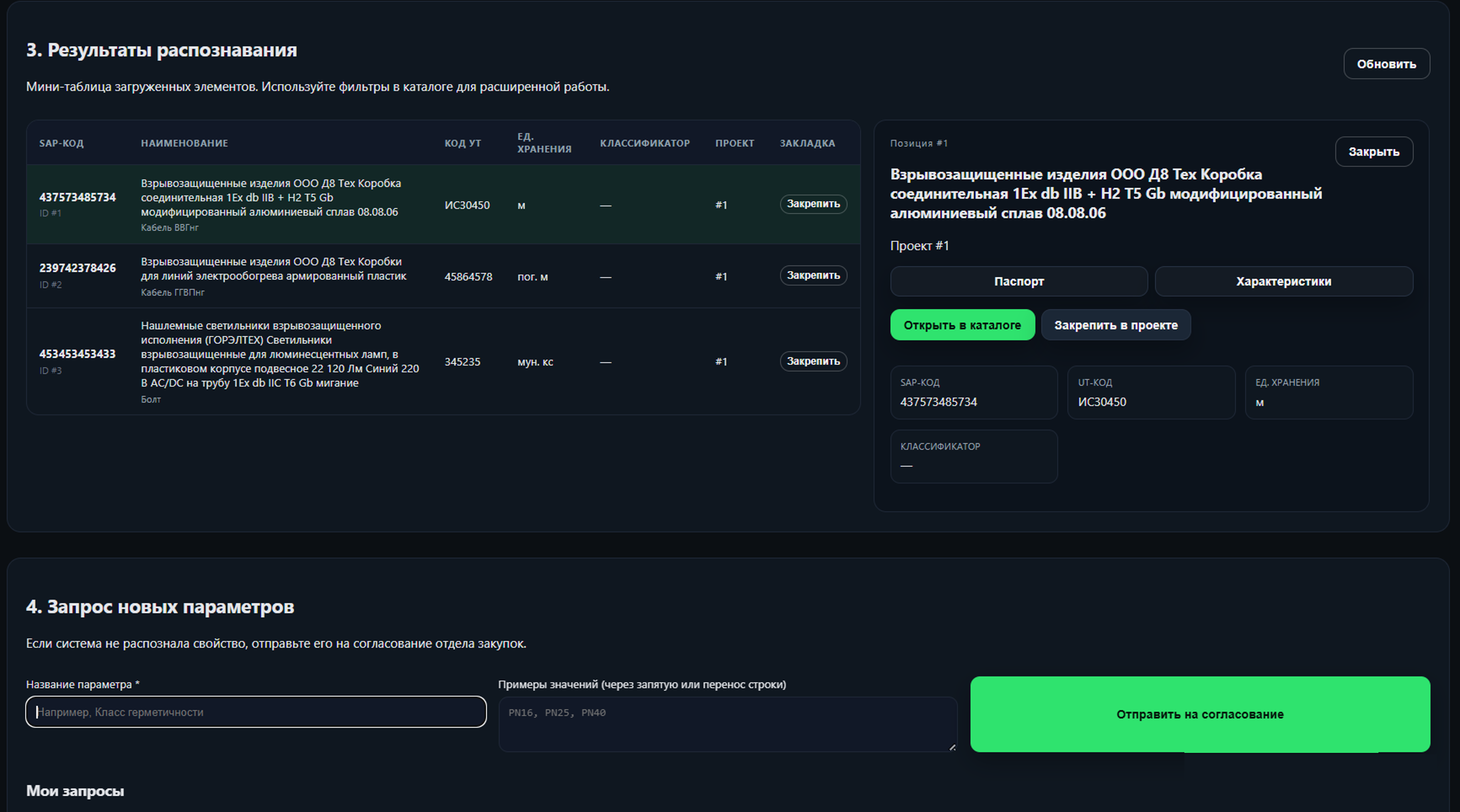Click the SAP-КОД card 437573485734

point(973,393)
